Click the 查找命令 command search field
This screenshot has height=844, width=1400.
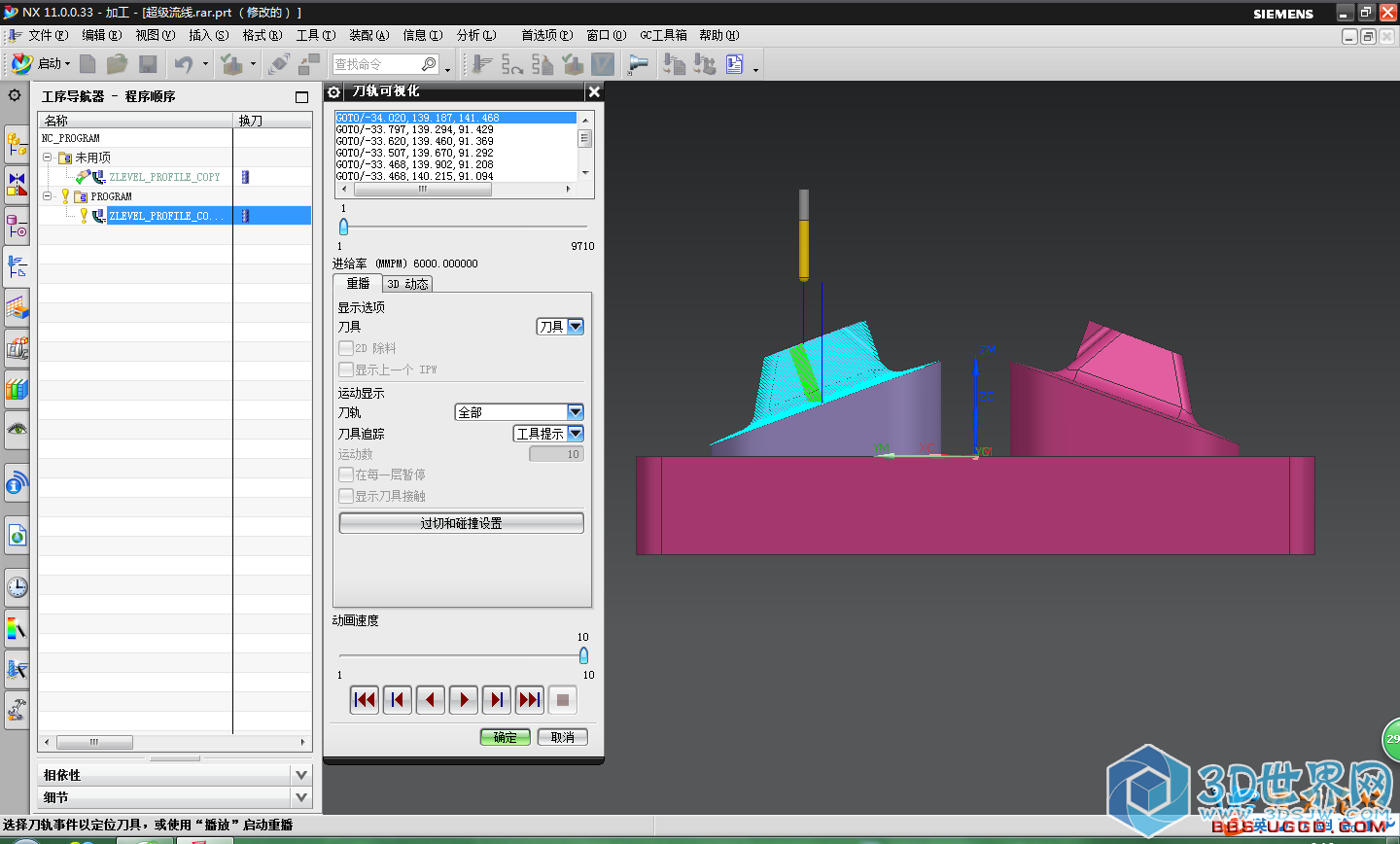377,64
